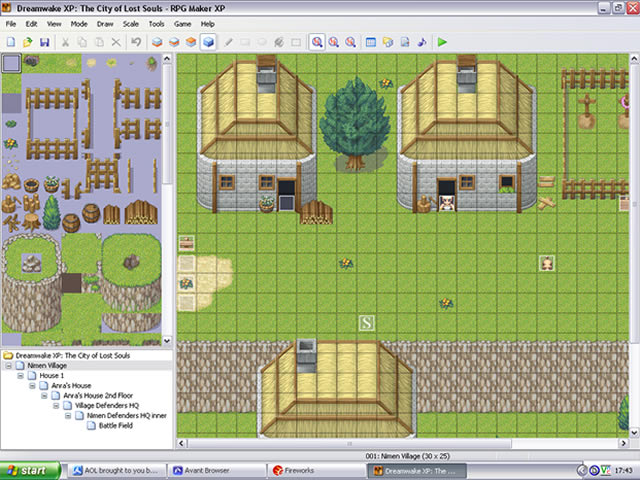Click tileset palette scroll up arrow
The image size is (640, 480).
point(167,59)
